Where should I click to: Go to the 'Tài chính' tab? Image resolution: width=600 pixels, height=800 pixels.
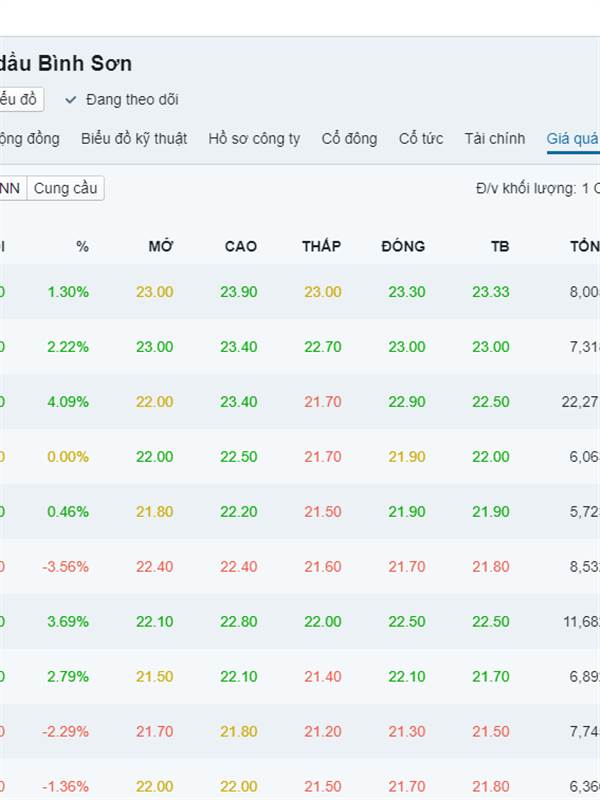click(495, 139)
